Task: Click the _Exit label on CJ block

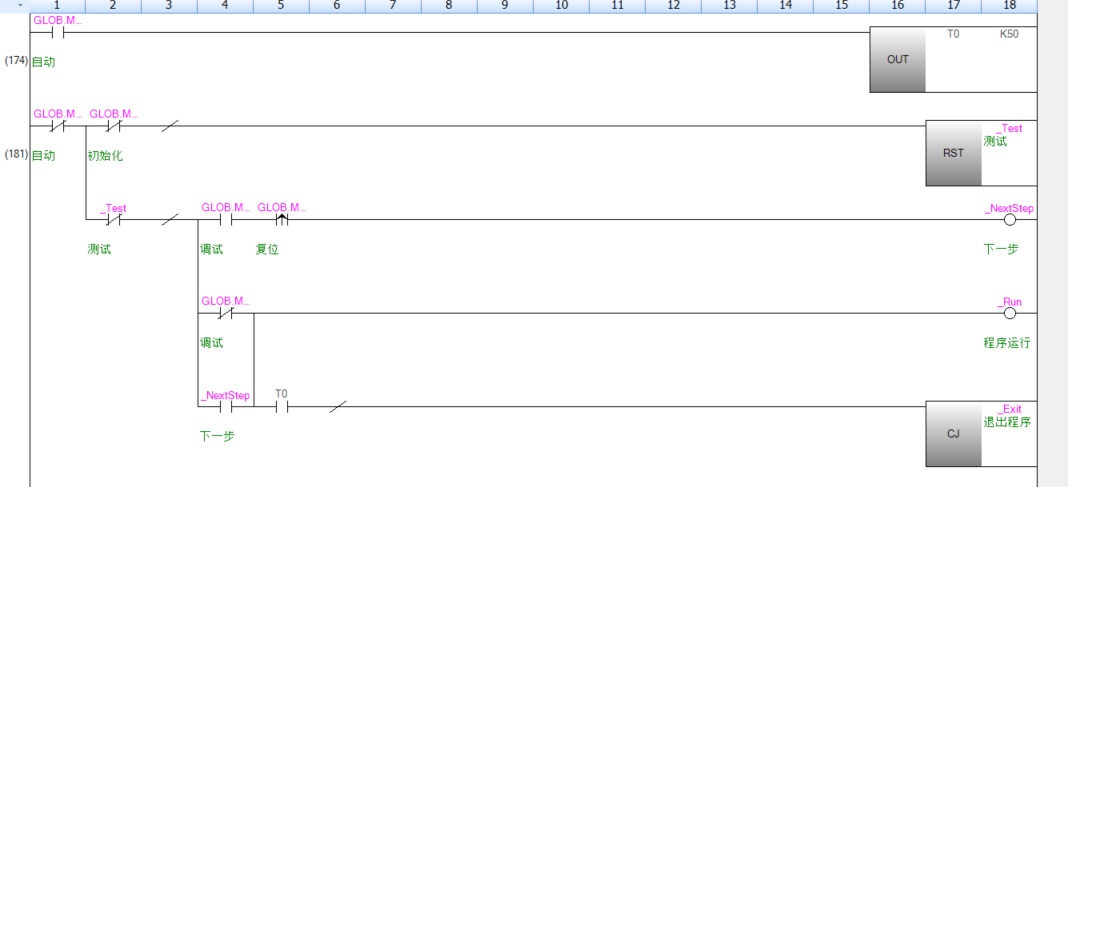Action: coord(1009,409)
